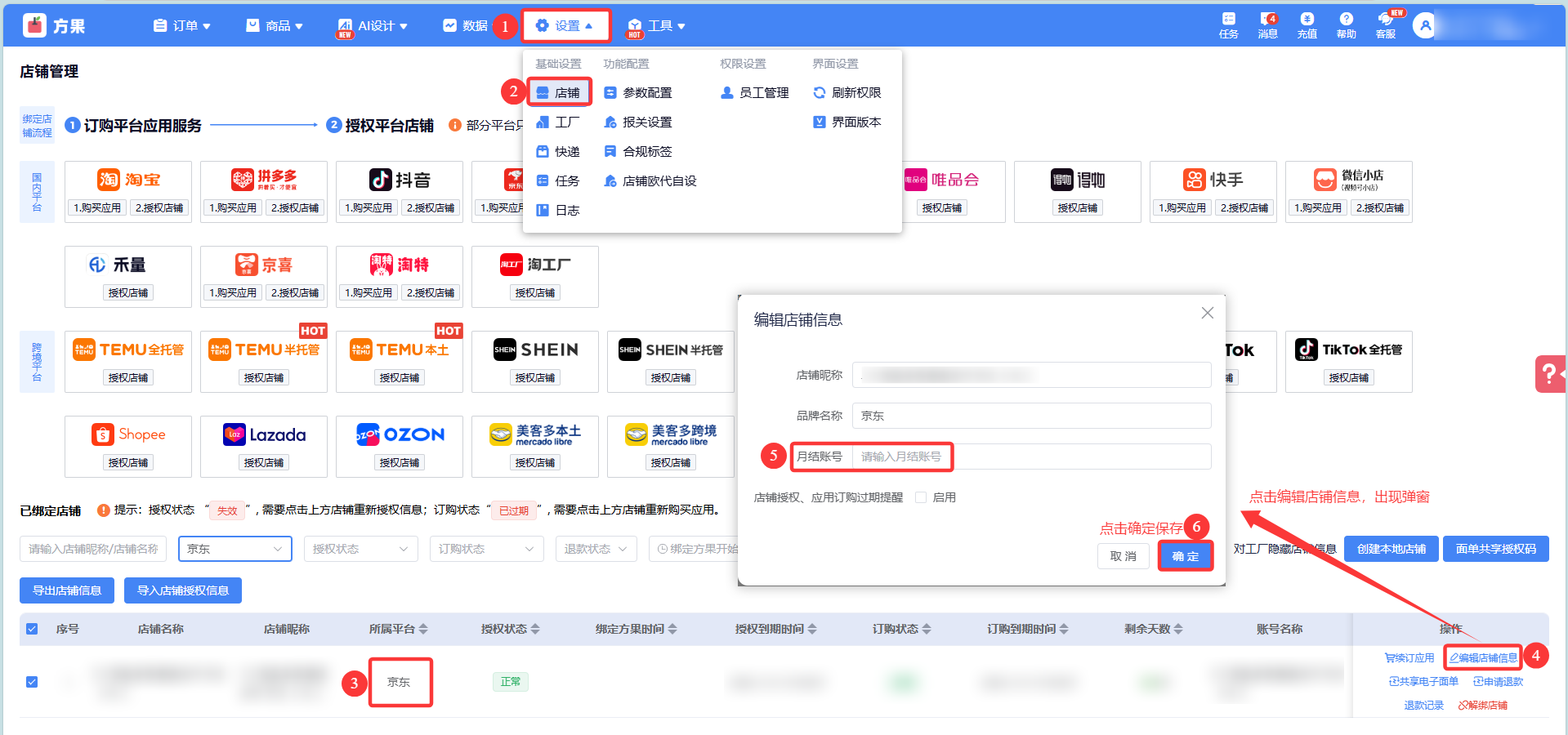The height and width of the screenshot is (735, 1568).
Task: Click the 抖音 platform logo
Action: tap(400, 180)
